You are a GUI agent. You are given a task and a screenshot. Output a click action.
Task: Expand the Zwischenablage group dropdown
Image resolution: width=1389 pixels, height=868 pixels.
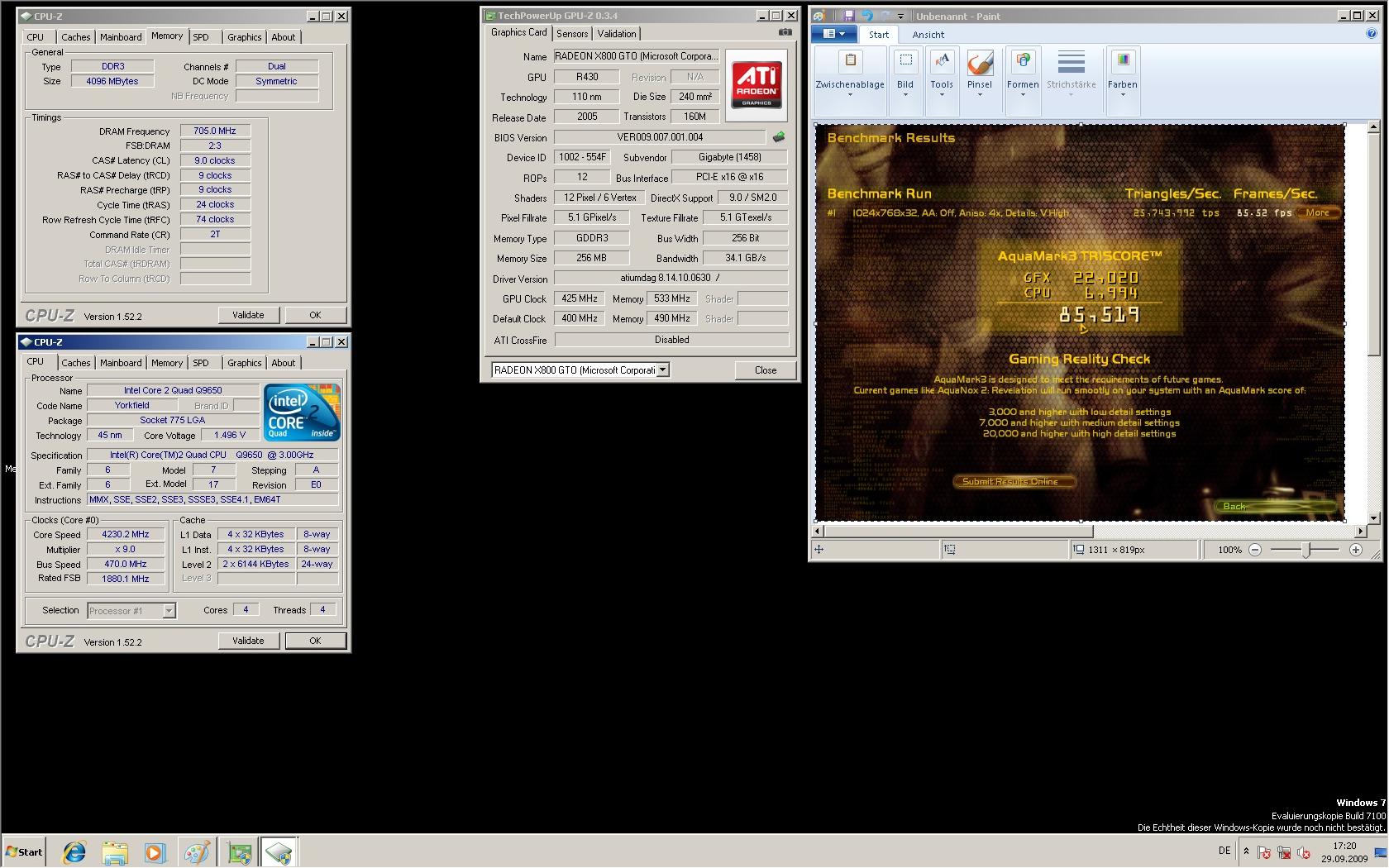850,95
